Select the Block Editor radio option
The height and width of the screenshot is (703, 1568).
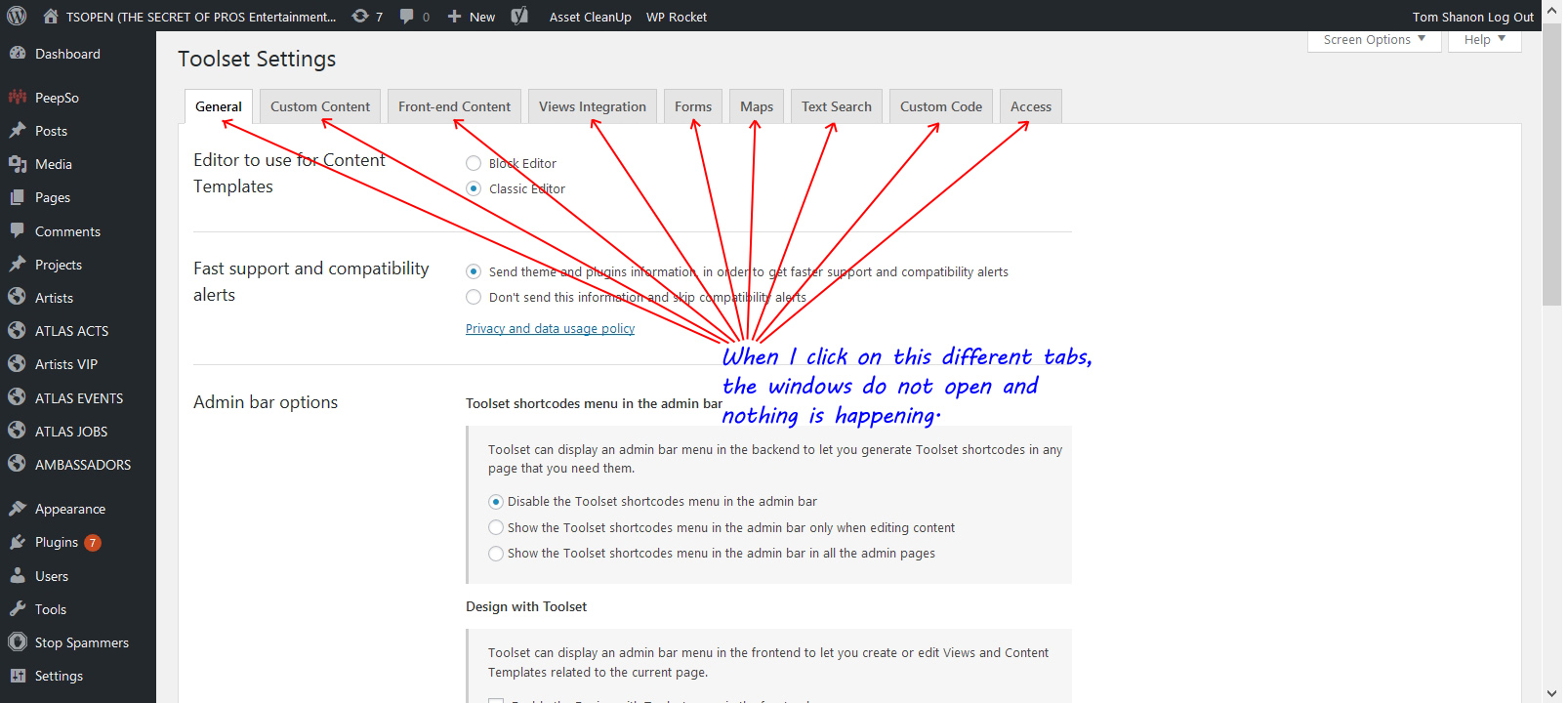tap(474, 163)
